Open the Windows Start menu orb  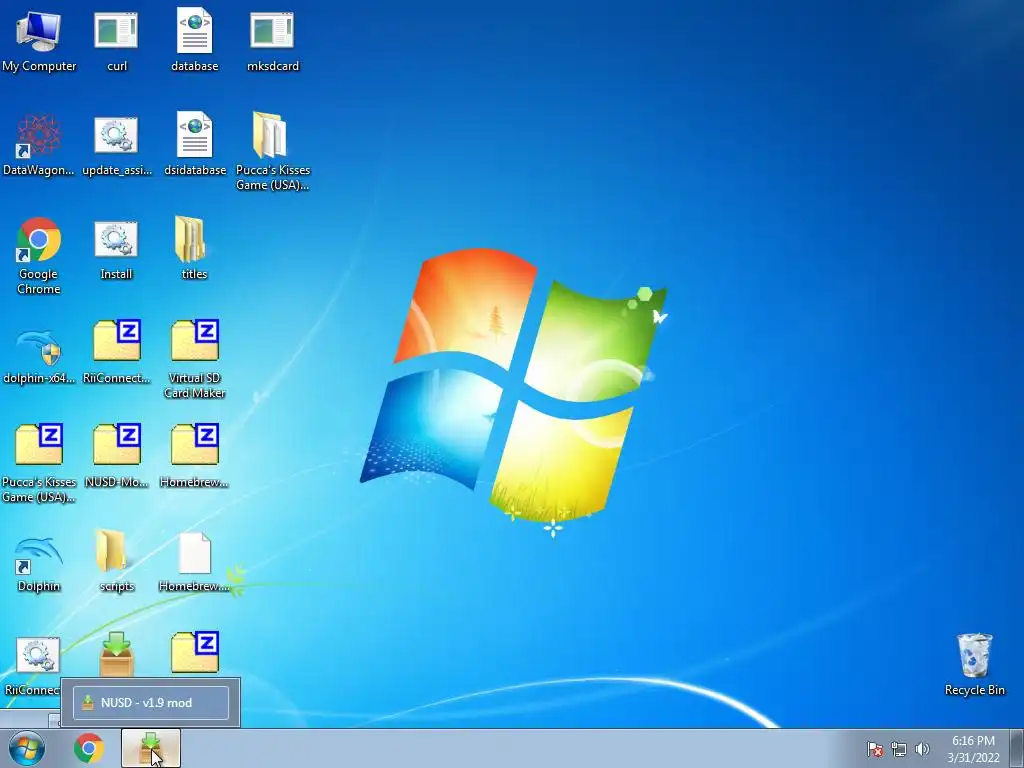click(27, 748)
